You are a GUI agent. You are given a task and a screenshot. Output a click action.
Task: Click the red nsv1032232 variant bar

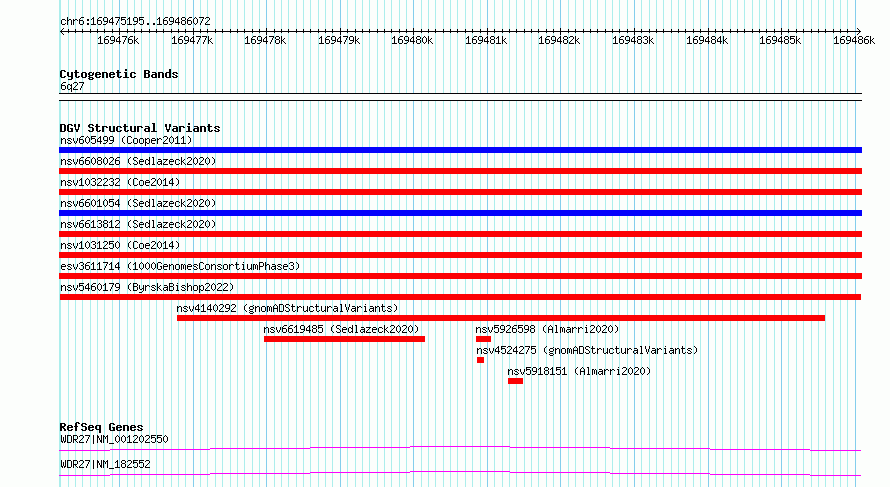click(x=460, y=192)
